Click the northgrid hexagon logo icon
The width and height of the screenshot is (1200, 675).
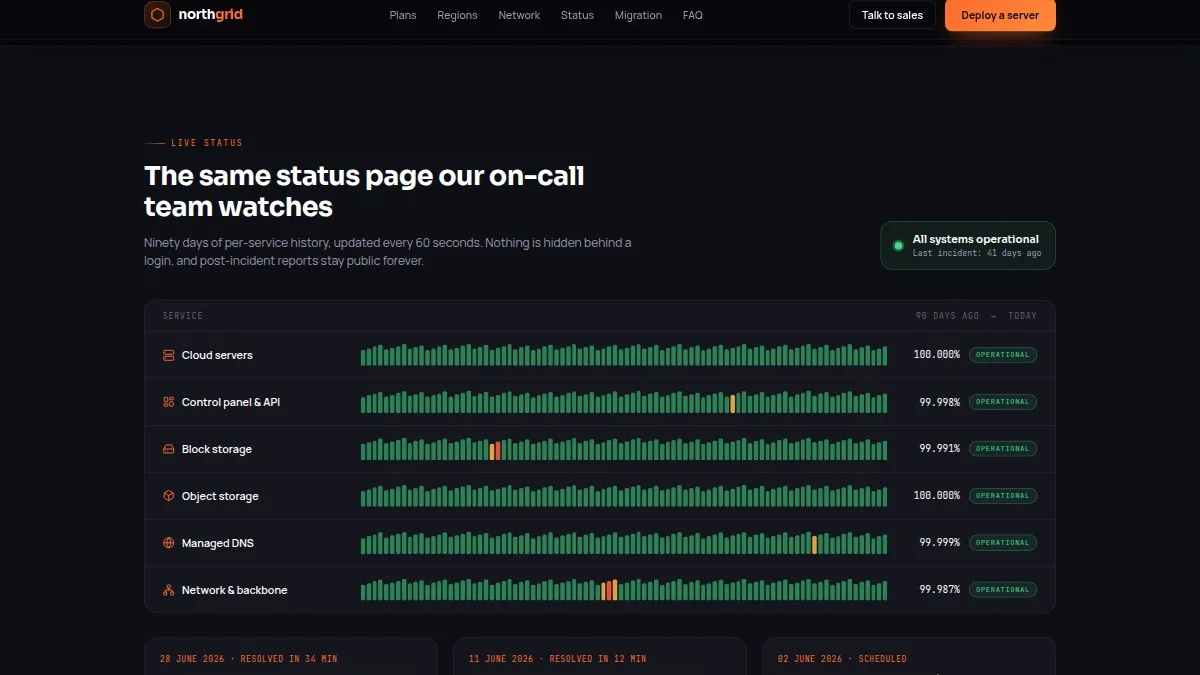coord(157,15)
